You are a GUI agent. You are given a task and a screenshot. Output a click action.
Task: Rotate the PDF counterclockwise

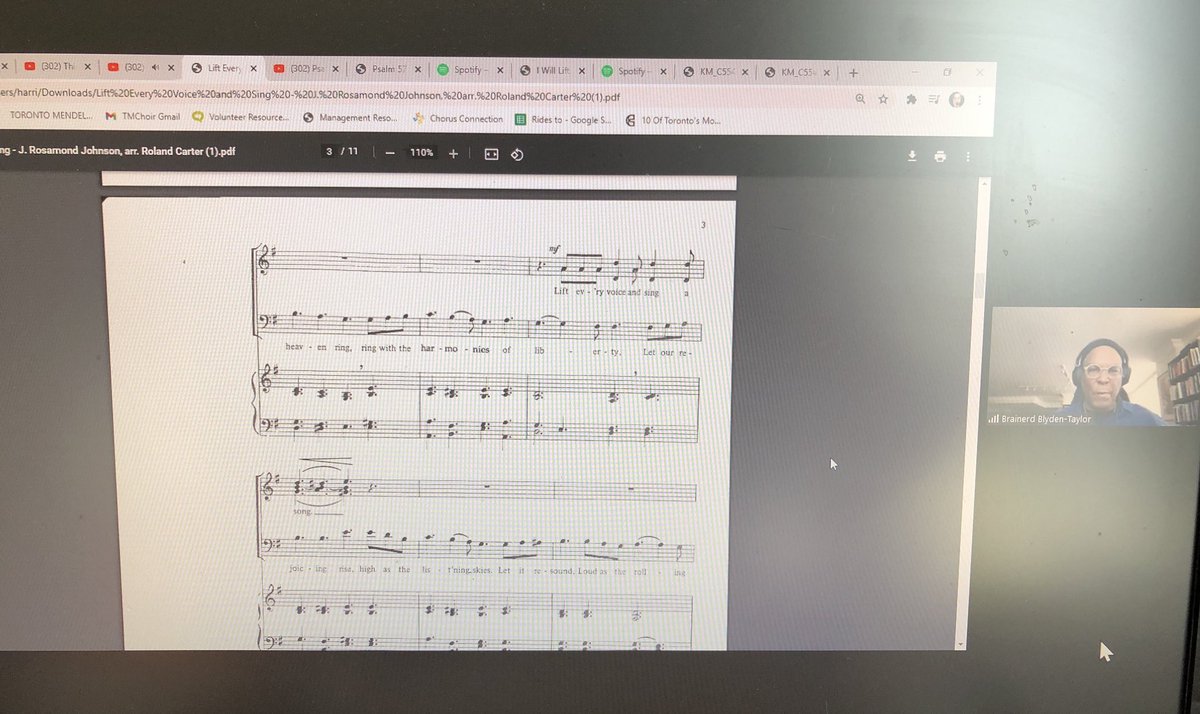(x=517, y=154)
